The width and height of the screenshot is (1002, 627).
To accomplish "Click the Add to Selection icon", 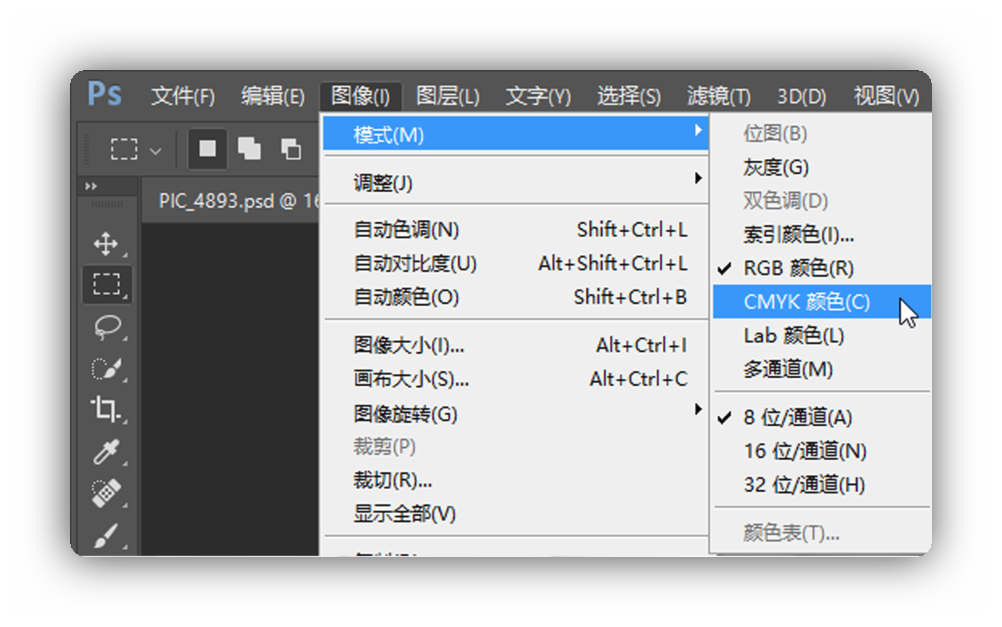I will click(249, 149).
